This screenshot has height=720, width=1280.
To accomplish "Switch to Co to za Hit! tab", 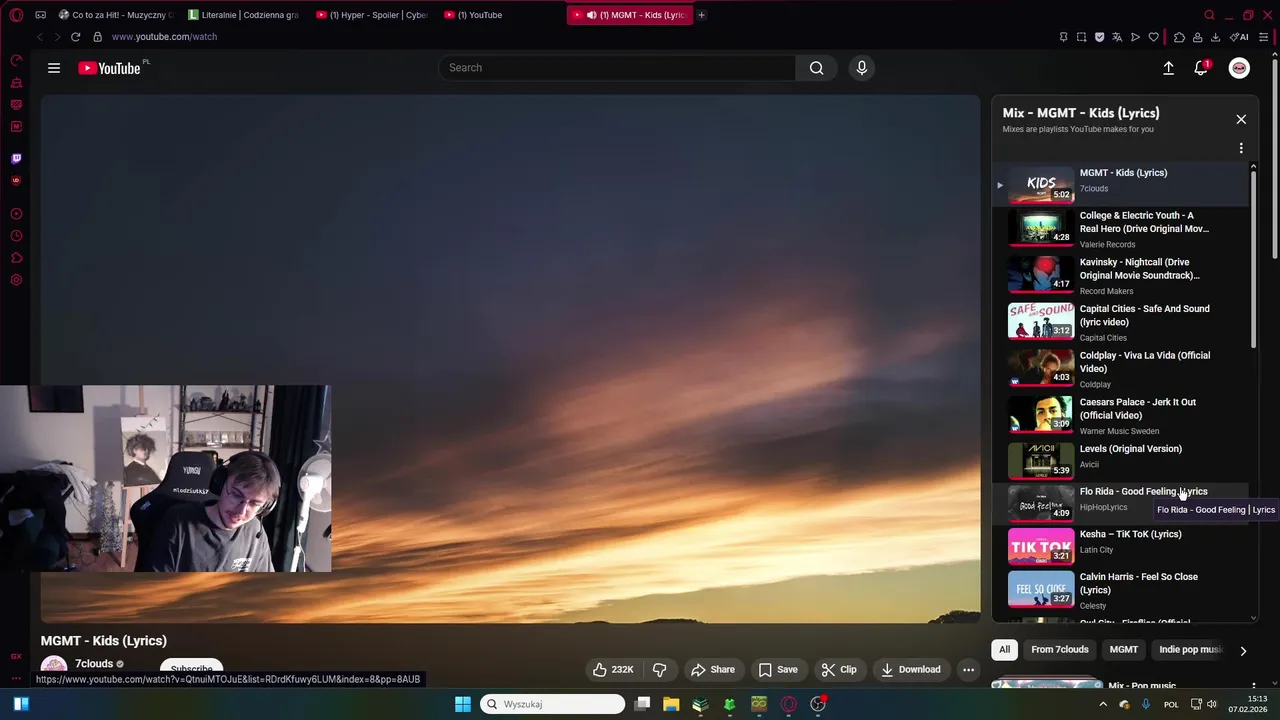I will 116,15.
